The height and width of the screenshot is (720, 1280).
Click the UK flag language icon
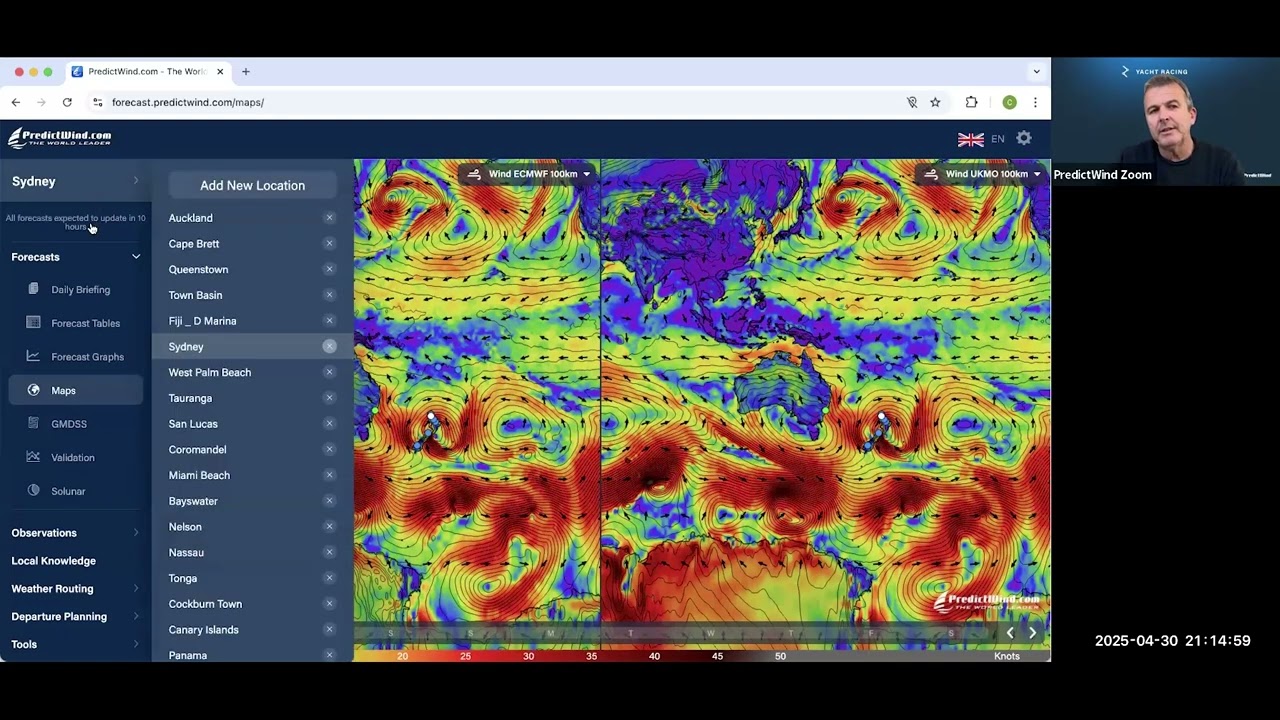point(970,139)
